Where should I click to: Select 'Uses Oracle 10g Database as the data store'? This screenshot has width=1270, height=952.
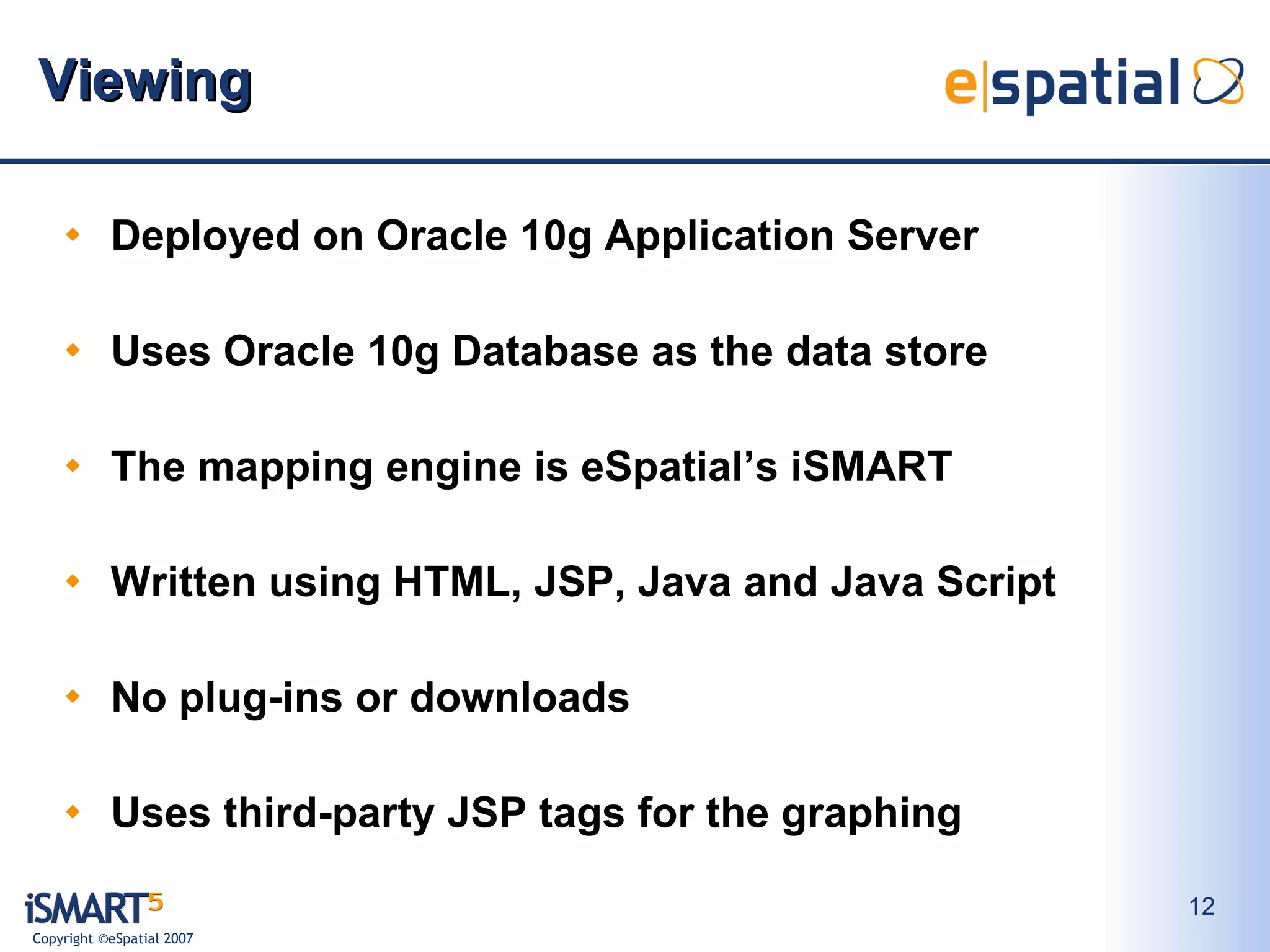(549, 352)
